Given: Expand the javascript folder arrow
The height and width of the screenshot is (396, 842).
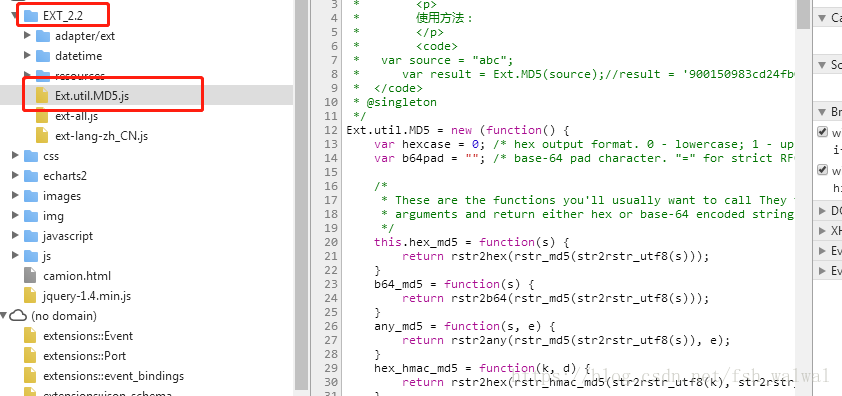Looking at the screenshot, I should pyautogui.click(x=15, y=236).
